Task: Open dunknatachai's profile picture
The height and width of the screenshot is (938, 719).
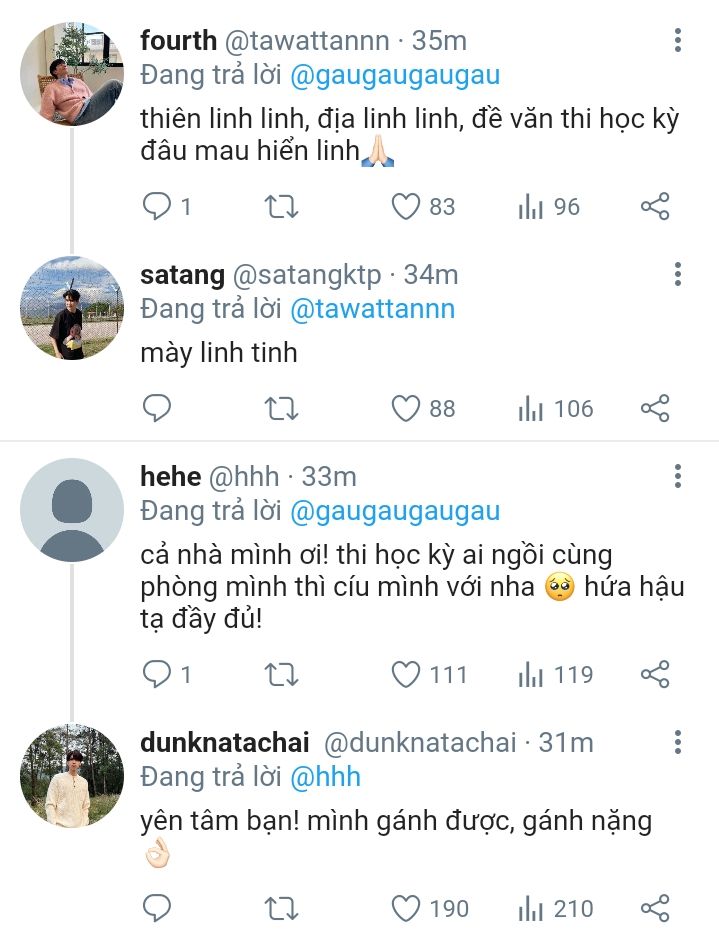Action: [x=72, y=776]
